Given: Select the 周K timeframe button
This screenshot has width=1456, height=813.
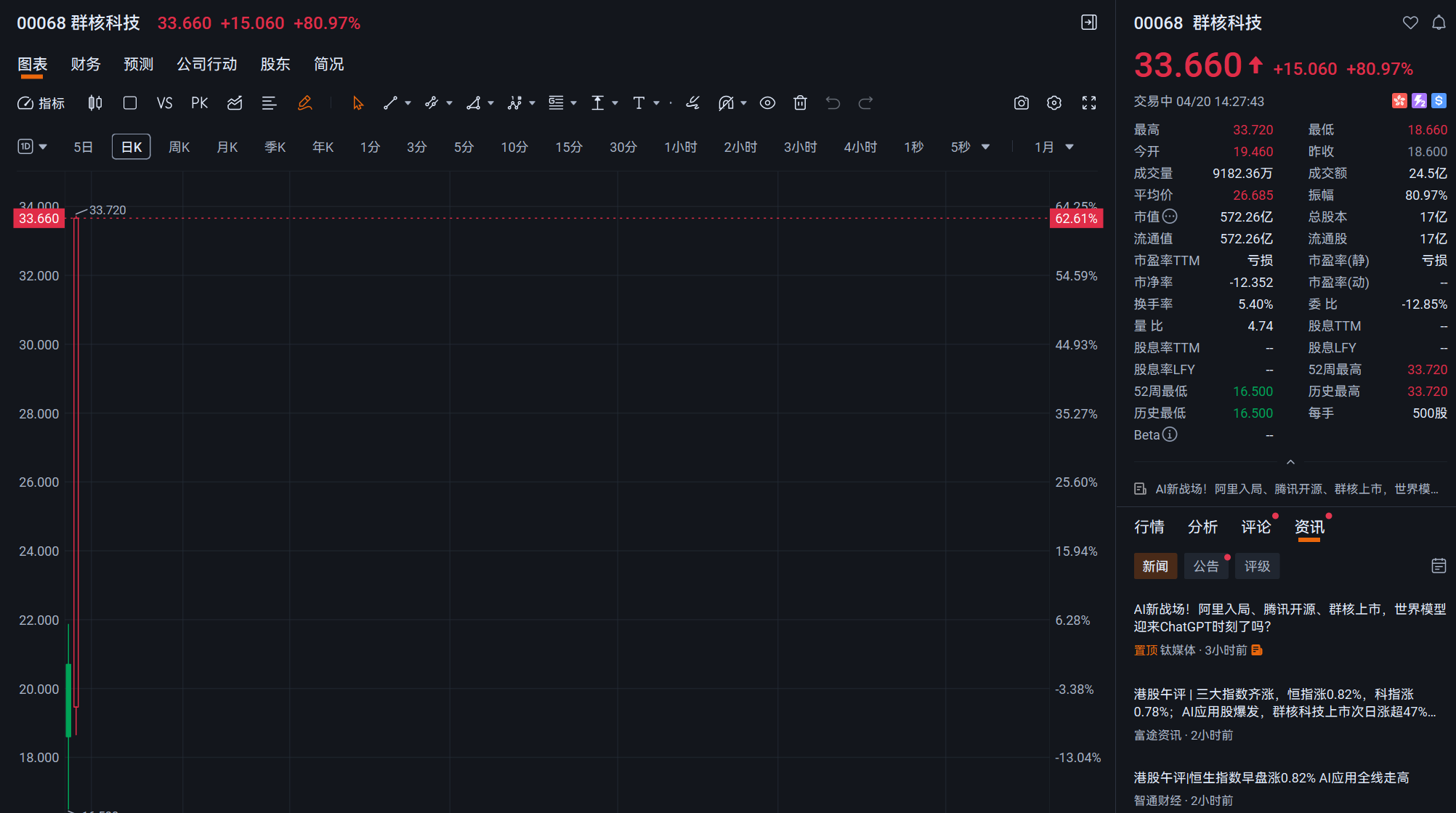Looking at the screenshot, I should (x=179, y=147).
